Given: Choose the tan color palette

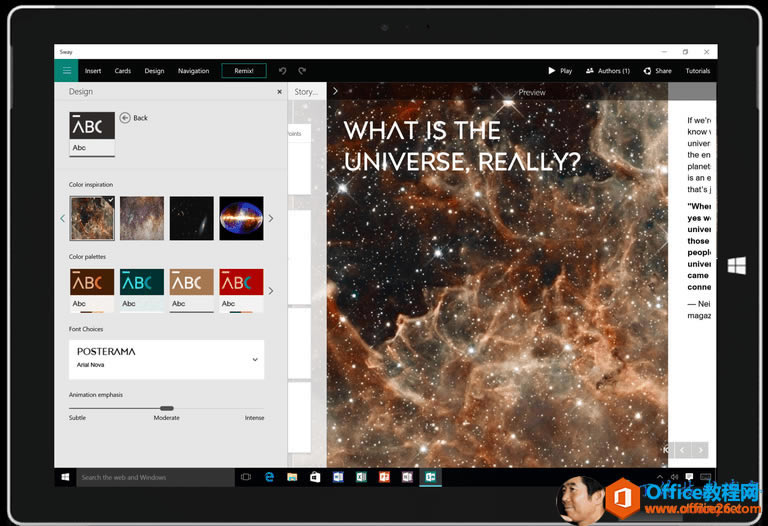Looking at the screenshot, I should (192, 290).
